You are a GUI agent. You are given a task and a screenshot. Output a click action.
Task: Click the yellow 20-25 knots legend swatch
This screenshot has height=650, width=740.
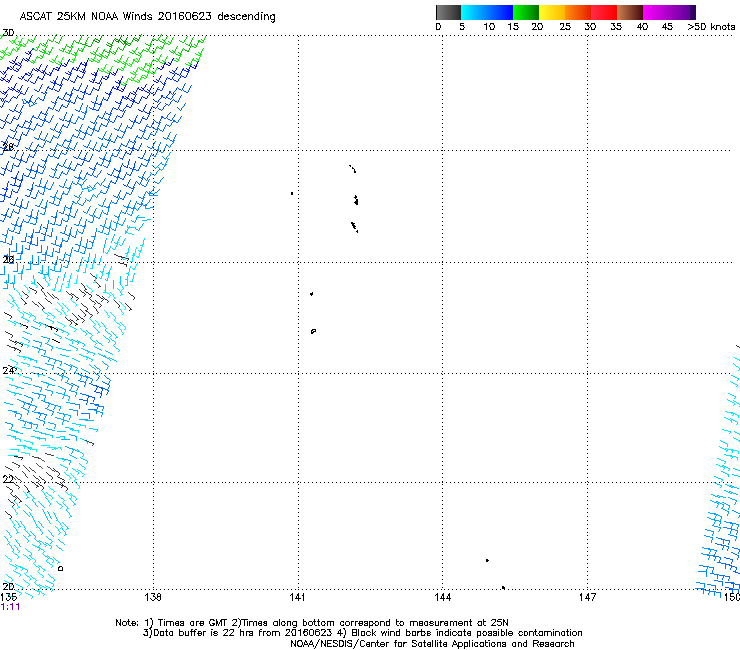tap(552, 12)
